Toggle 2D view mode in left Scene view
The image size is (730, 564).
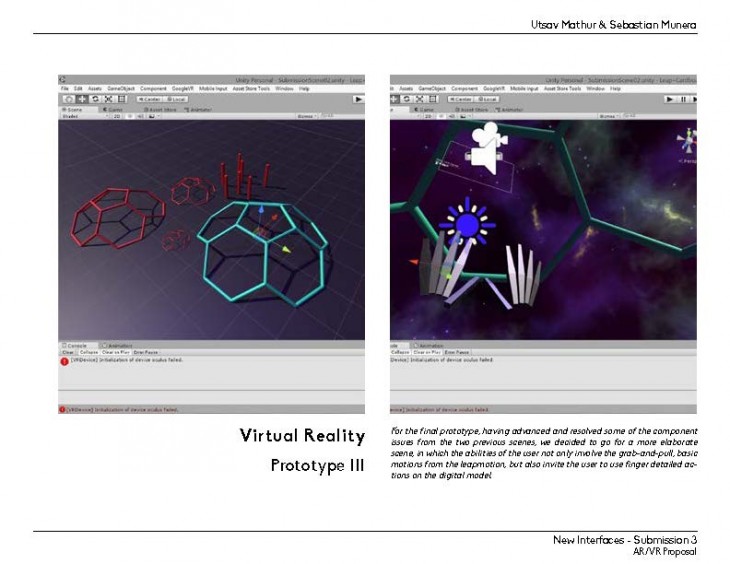117,116
